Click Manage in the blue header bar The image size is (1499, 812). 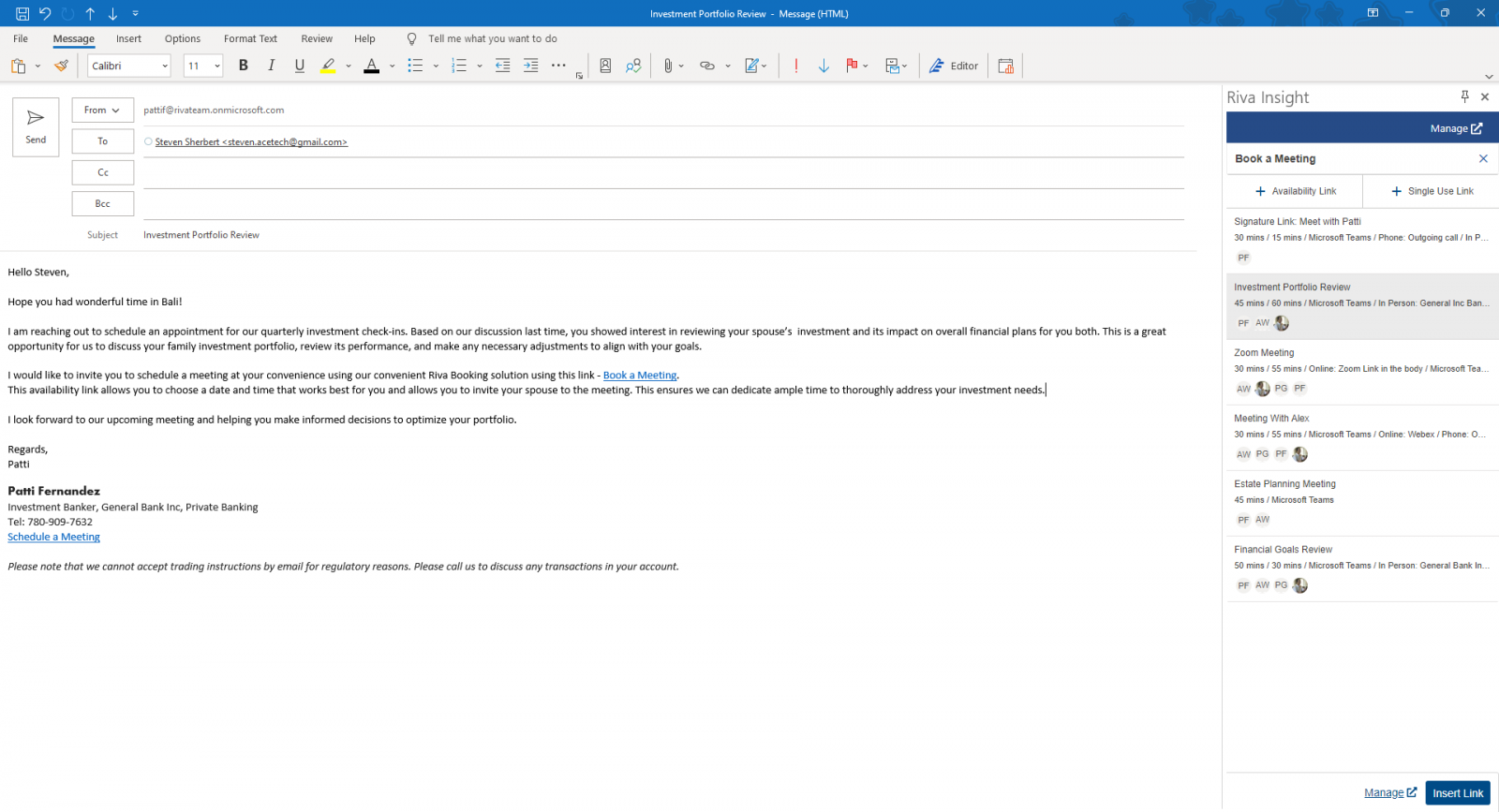[1456, 128]
